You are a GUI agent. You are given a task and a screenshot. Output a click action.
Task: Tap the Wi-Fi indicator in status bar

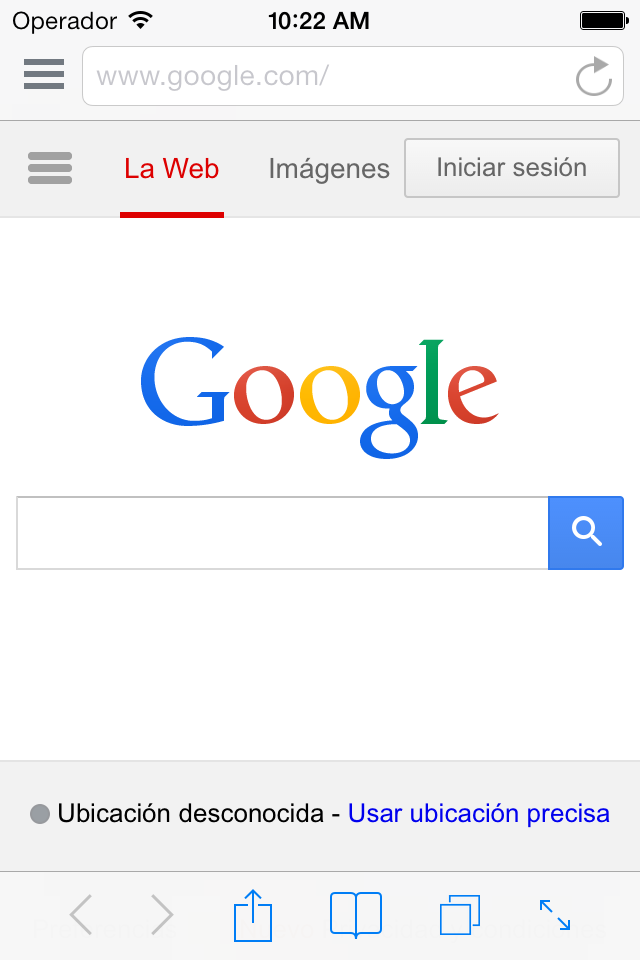[x=141, y=21]
